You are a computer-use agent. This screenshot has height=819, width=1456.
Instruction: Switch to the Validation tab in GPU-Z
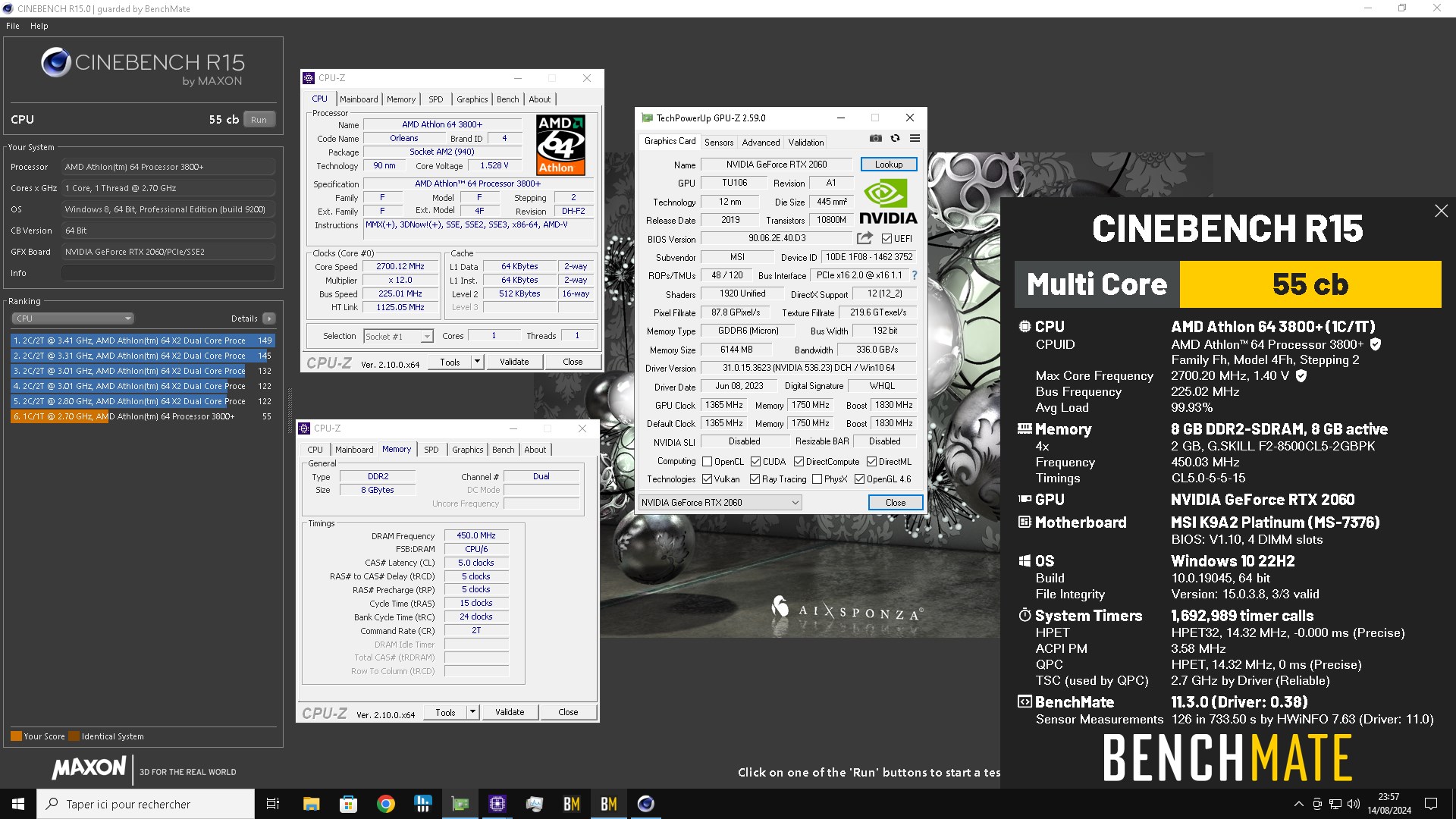point(805,142)
